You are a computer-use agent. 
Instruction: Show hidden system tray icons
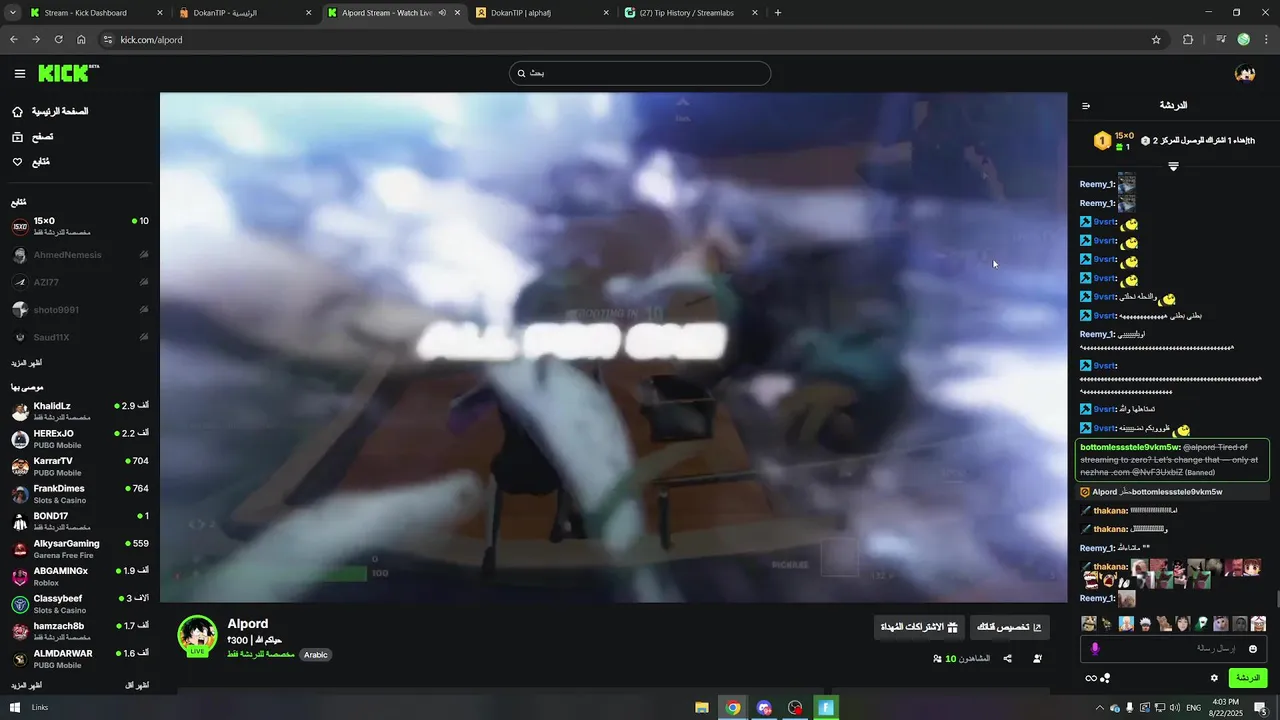point(1100,707)
